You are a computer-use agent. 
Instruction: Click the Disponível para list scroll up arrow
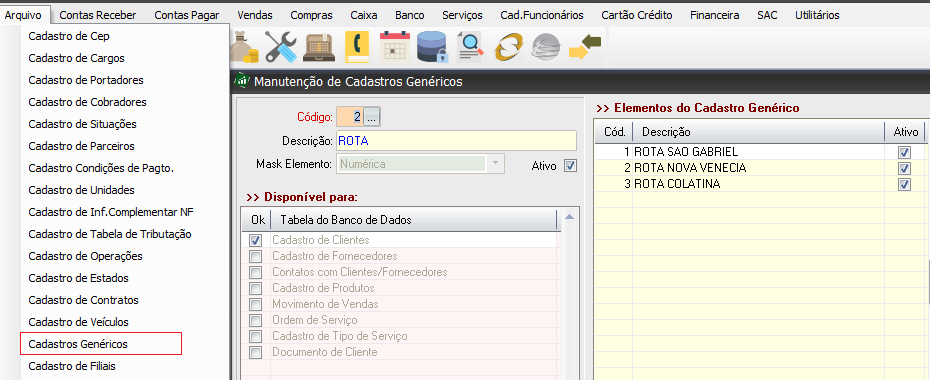point(569,218)
